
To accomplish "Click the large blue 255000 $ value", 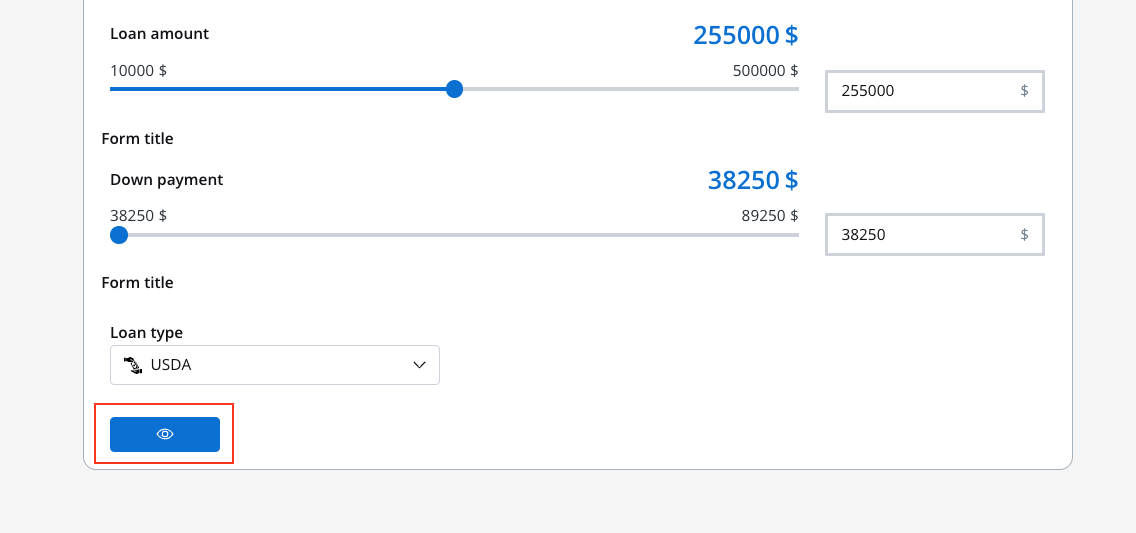I will point(746,35).
